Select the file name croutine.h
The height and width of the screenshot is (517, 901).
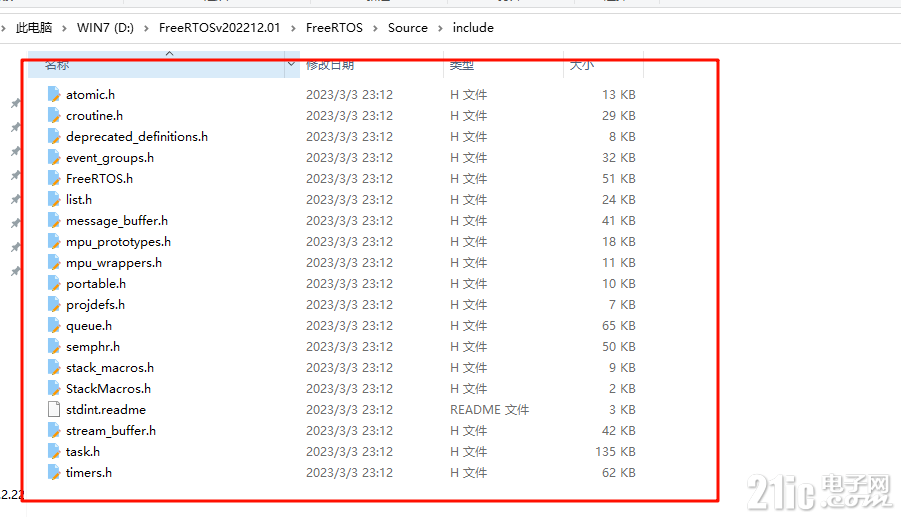pyautogui.click(x=94, y=115)
